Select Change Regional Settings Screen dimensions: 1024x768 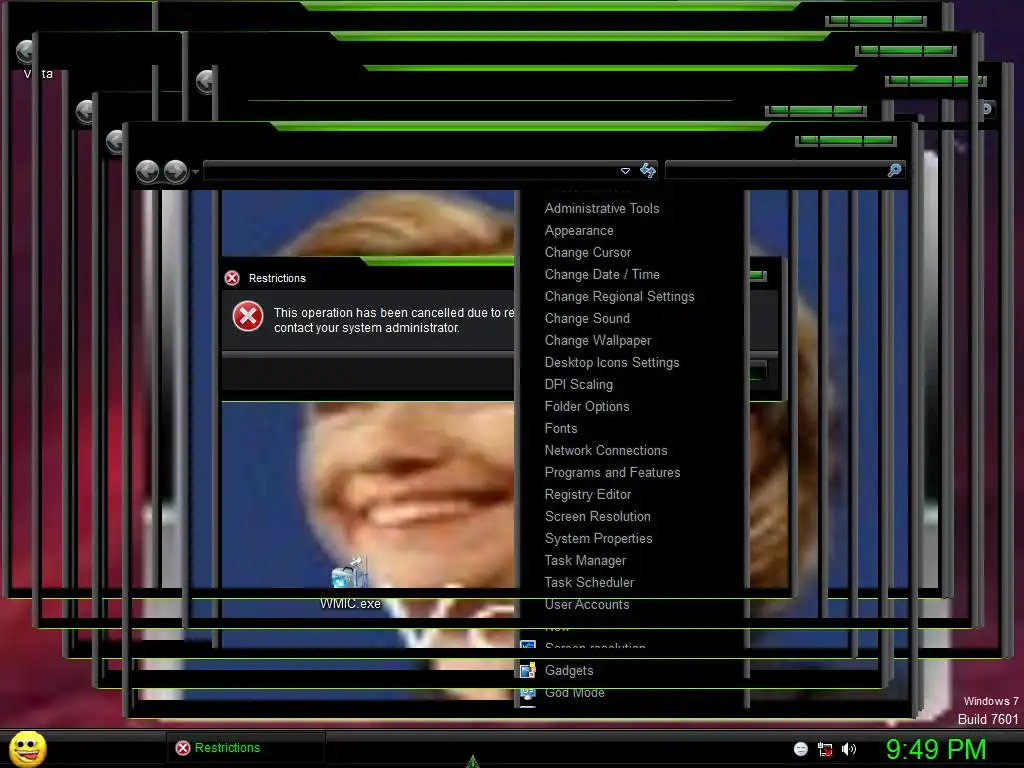[x=619, y=296]
